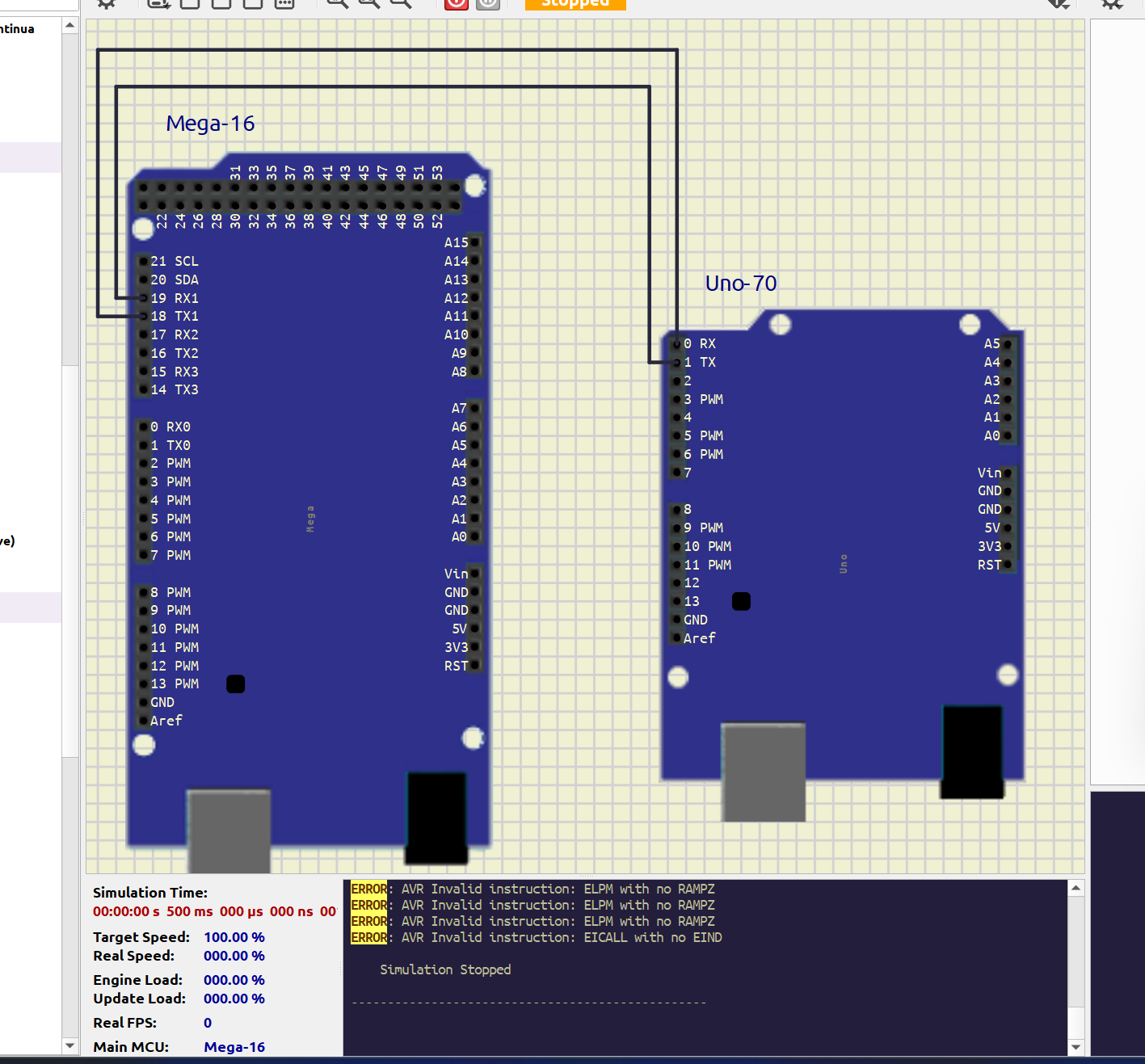Open settings via the top-left gear icon

[107, 2]
